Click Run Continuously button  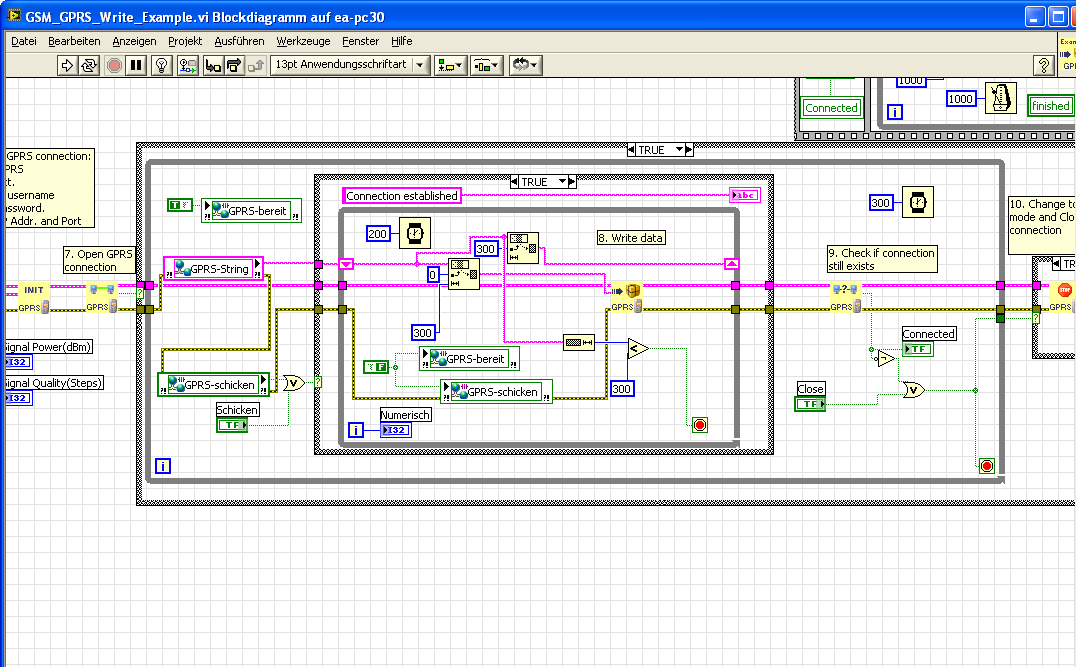pyautogui.click(x=89, y=65)
